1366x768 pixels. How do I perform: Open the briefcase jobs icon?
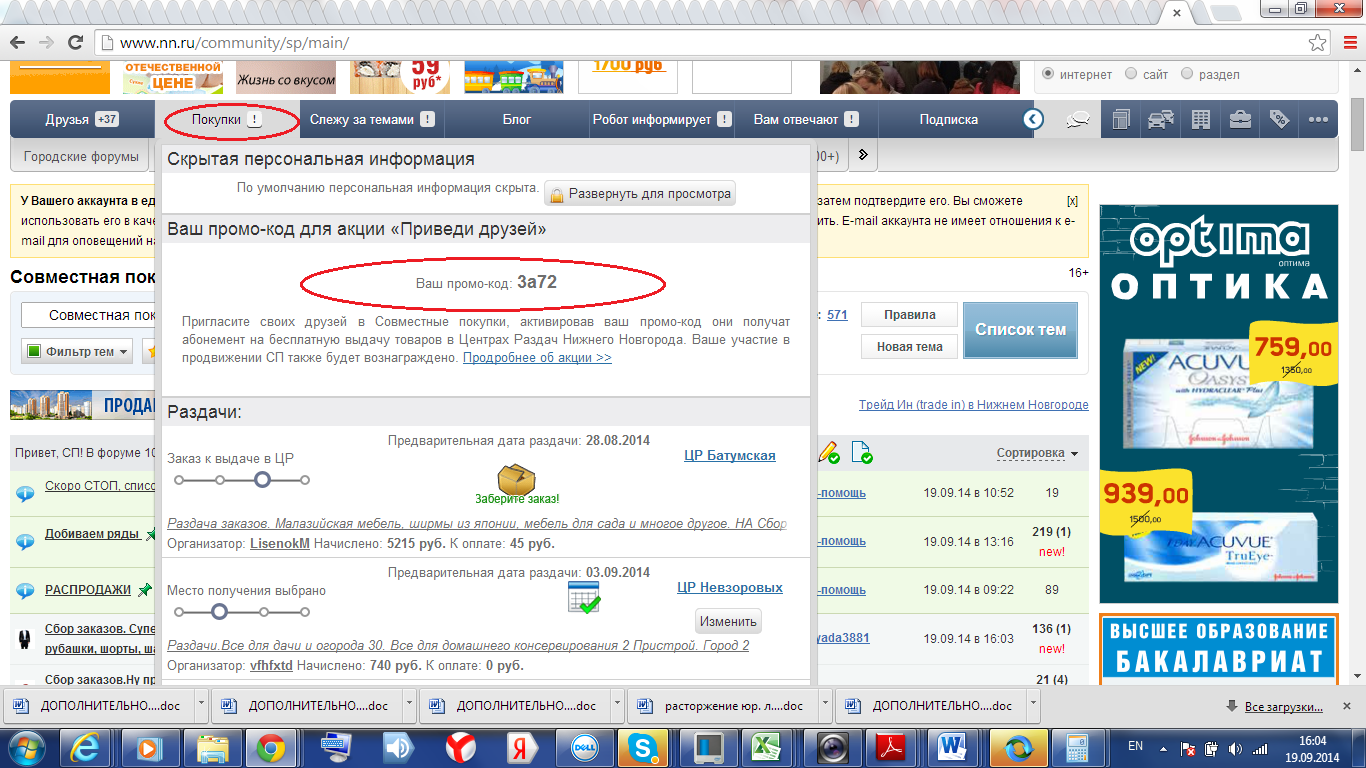[x=1240, y=120]
